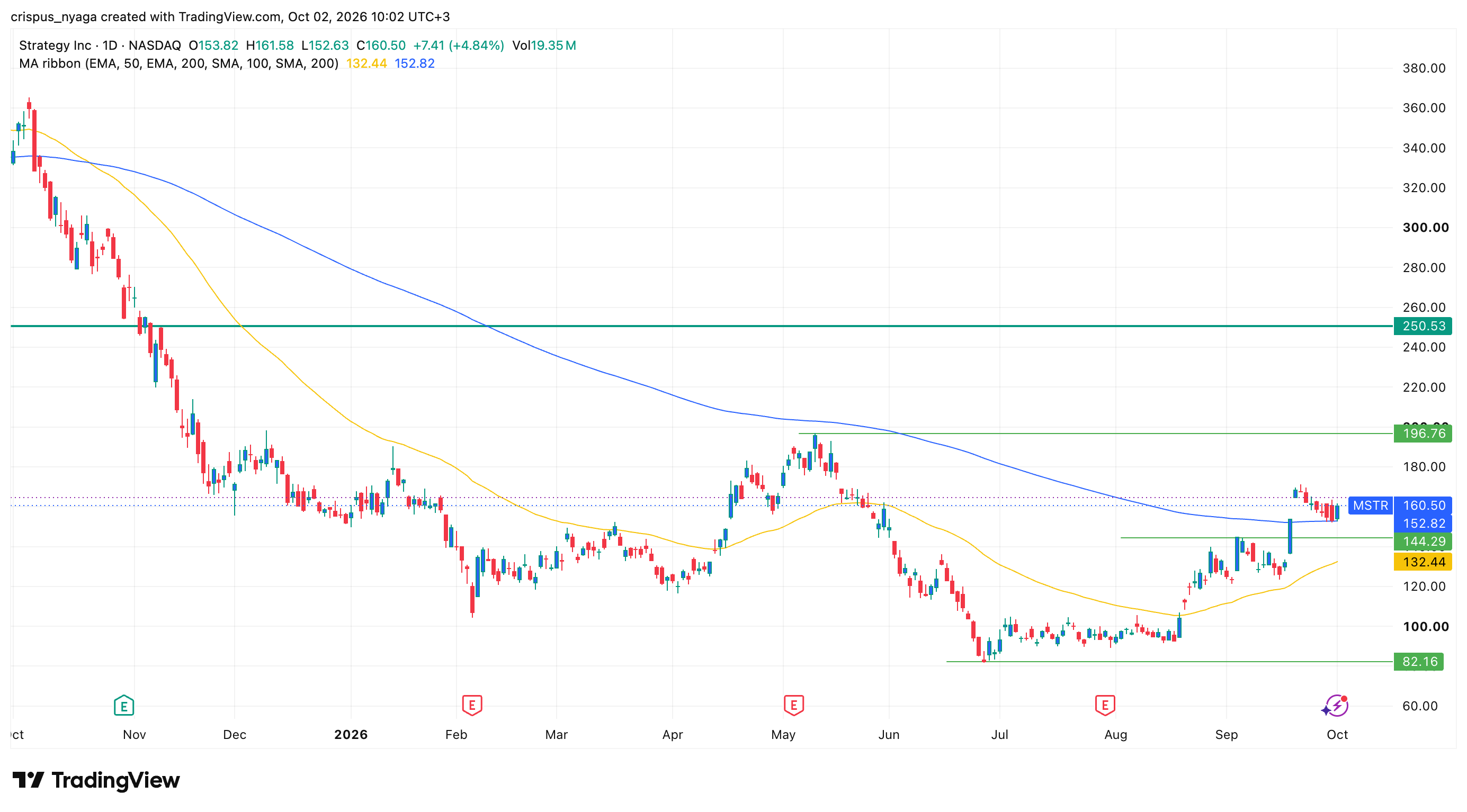1467x812 pixels.
Task: Select the 144.29 green price label
Action: (x=1422, y=541)
